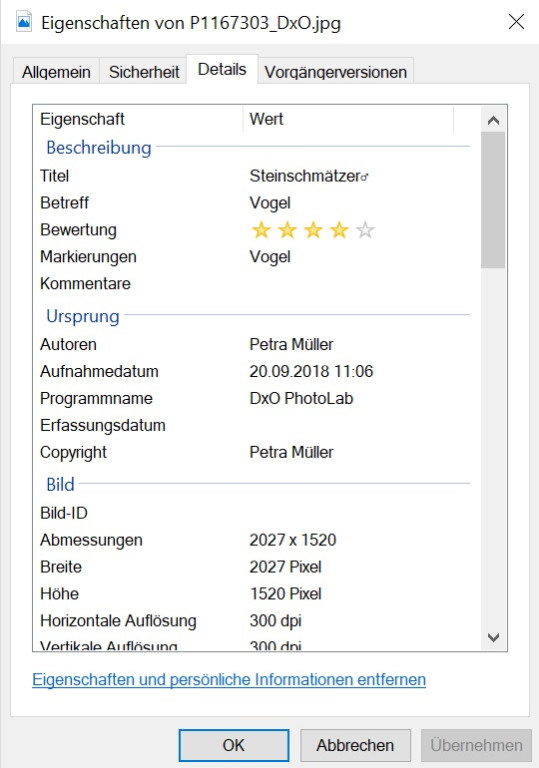Click the JPG file icon in title bar
This screenshot has width=539, height=768.
point(24,22)
